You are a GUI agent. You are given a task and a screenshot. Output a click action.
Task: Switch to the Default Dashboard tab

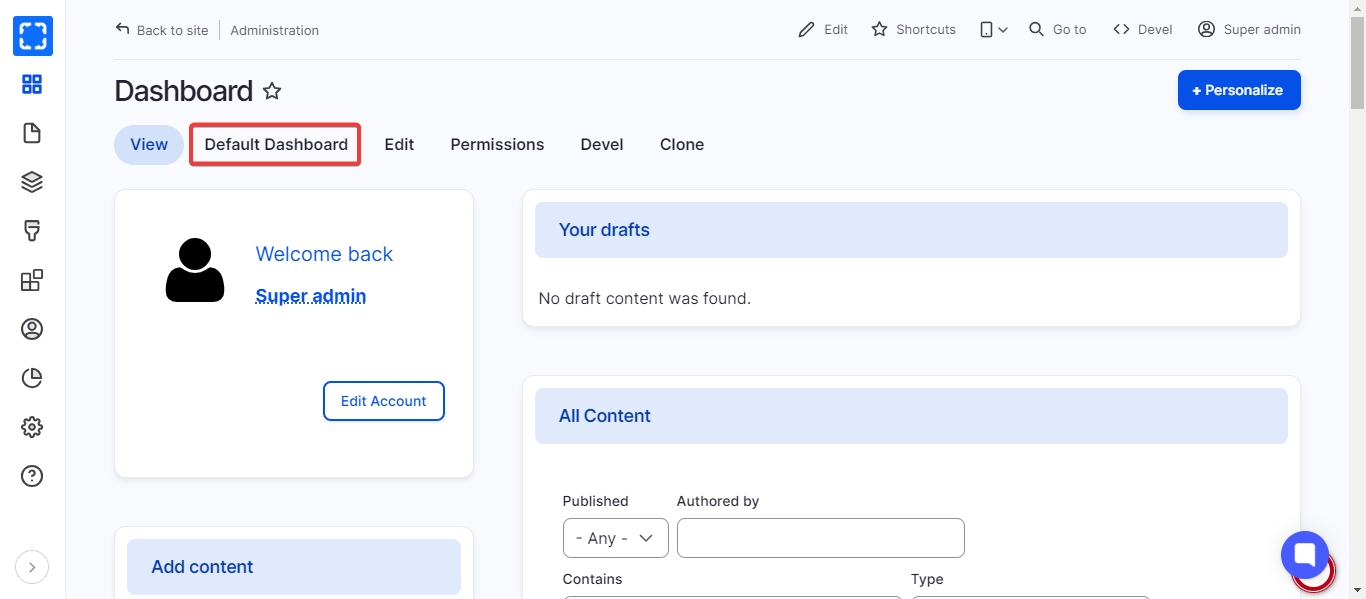276,145
